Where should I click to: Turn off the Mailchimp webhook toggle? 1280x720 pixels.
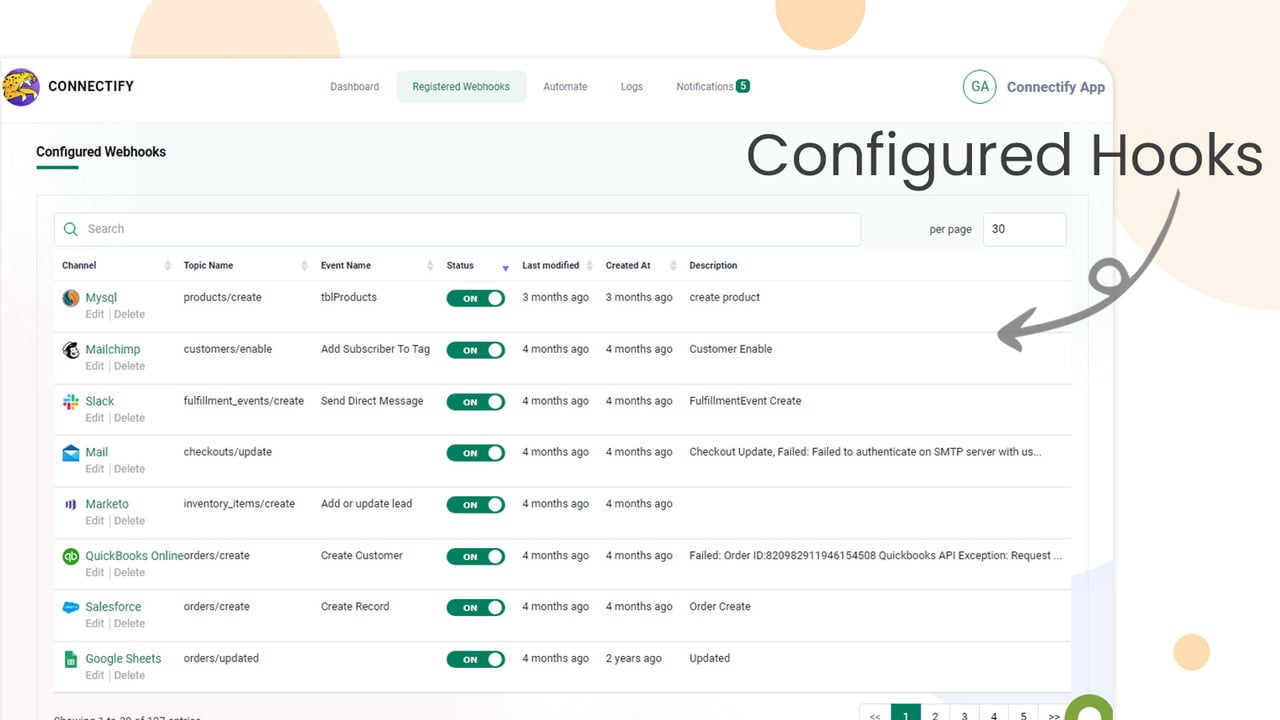pos(476,350)
